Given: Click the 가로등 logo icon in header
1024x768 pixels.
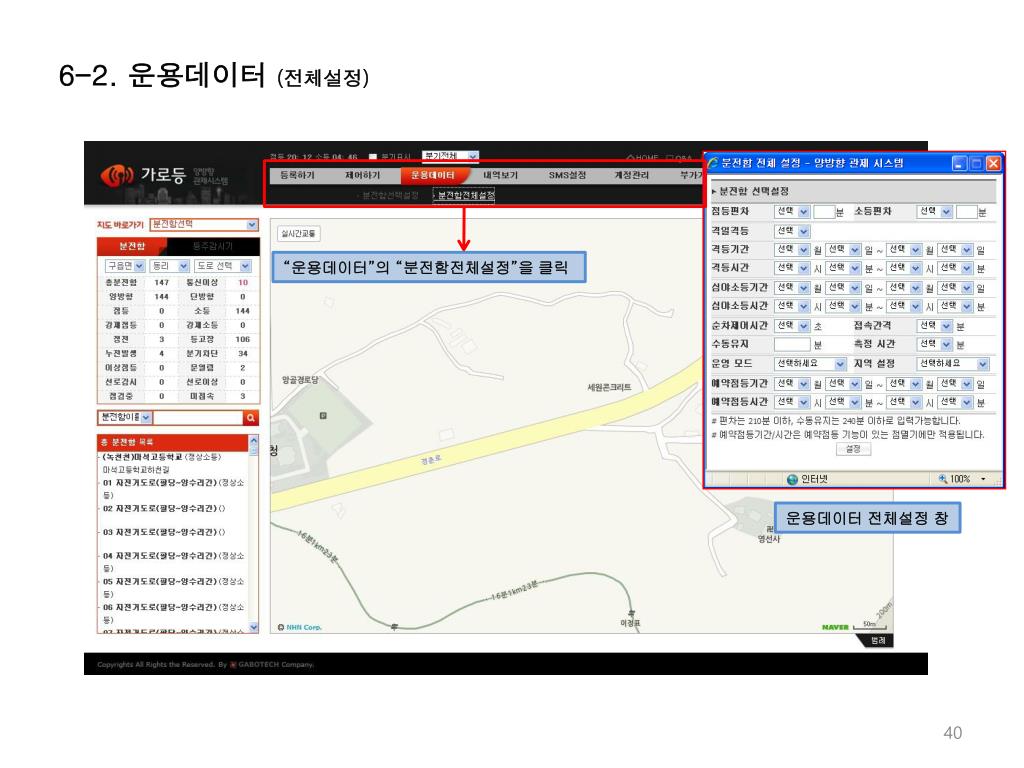Looking at the screenshot, I should [x=118, y=175].
